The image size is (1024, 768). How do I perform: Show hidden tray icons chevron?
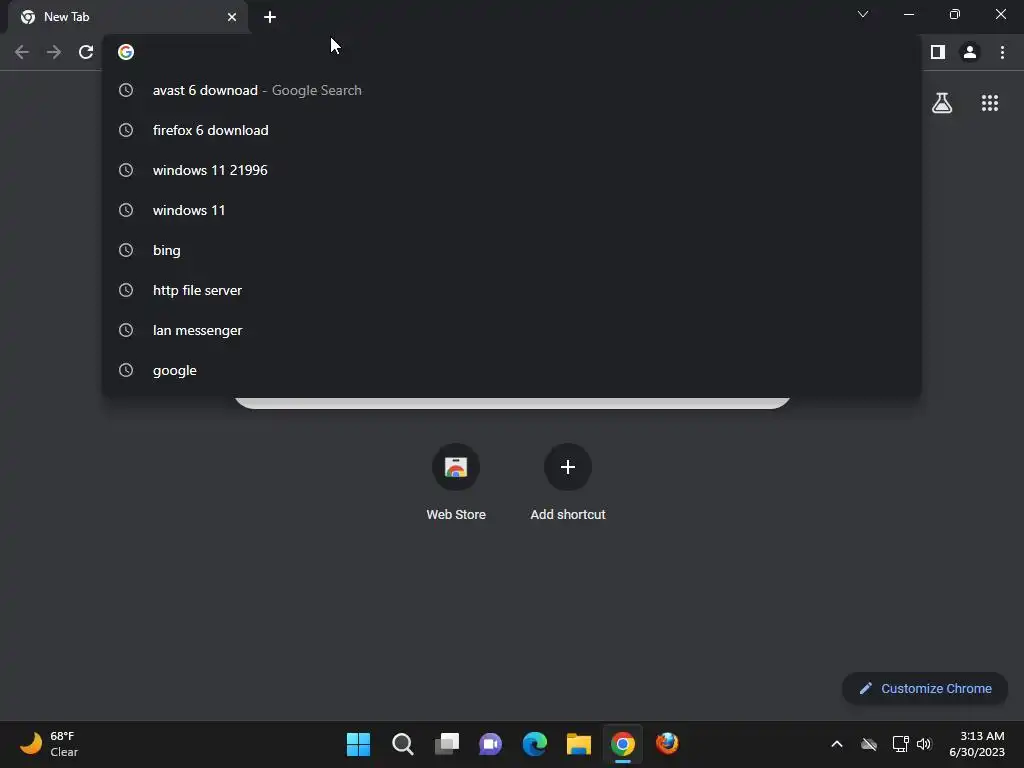click(x=837, y=744)
